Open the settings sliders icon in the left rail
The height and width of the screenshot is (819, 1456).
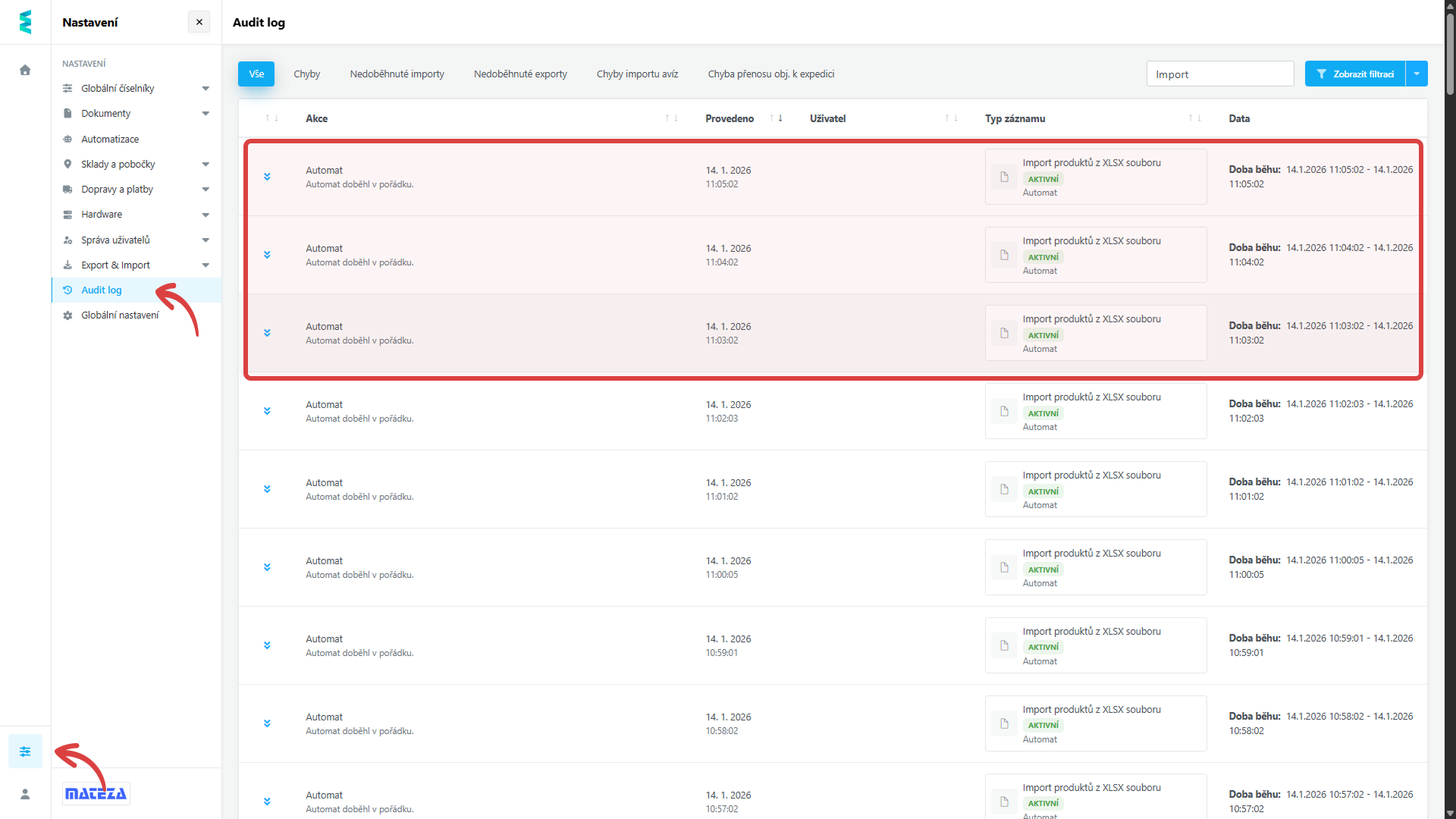pos(25,752)
